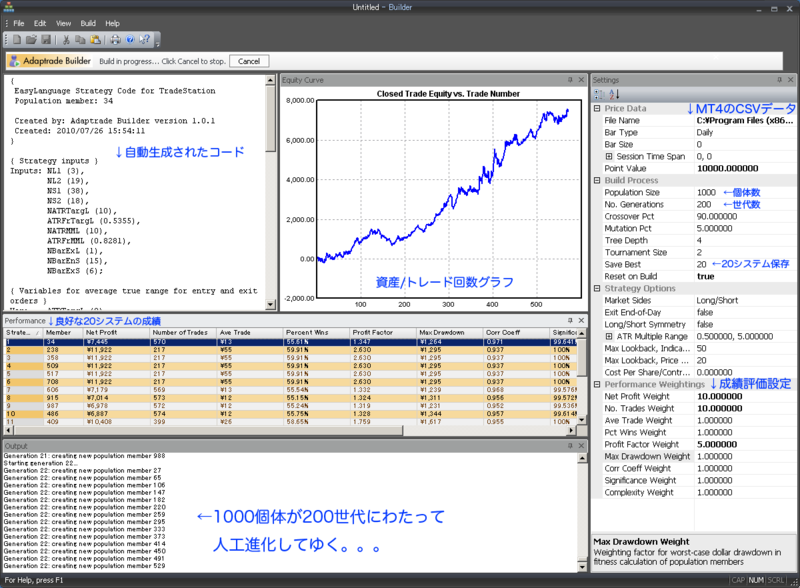Click the Open folder toolbar icon
The image size is (800, 588).
point(31,39)
